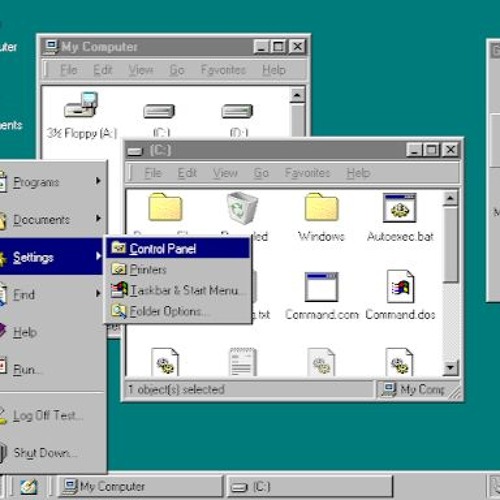This screenshot has height=500, width=500.
Task: Select the first folder icon in C: window
Action: click(x=165, y=207)
